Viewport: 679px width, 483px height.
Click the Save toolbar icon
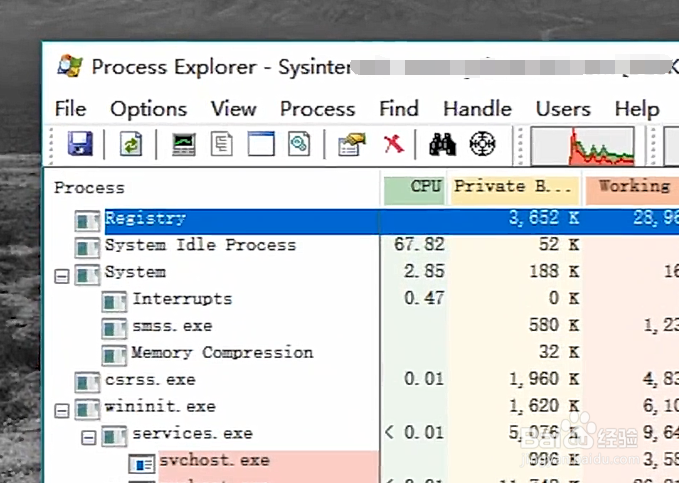pos(80,143)
